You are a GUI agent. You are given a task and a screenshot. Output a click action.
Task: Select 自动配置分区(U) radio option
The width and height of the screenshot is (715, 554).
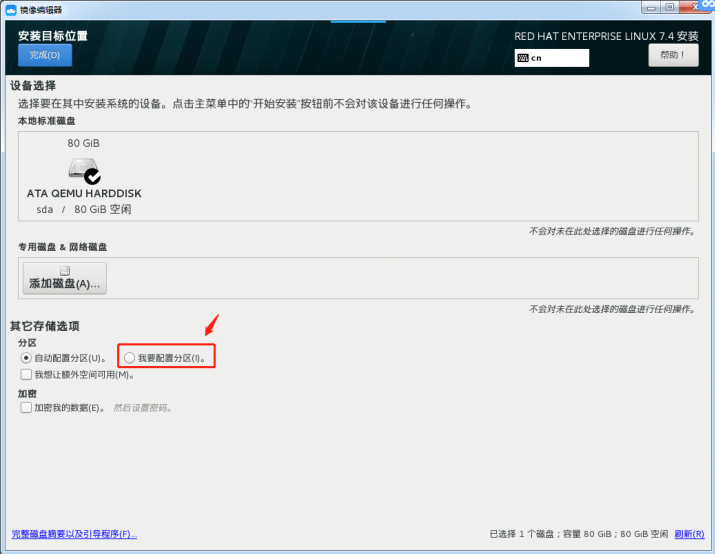point(26,357)
